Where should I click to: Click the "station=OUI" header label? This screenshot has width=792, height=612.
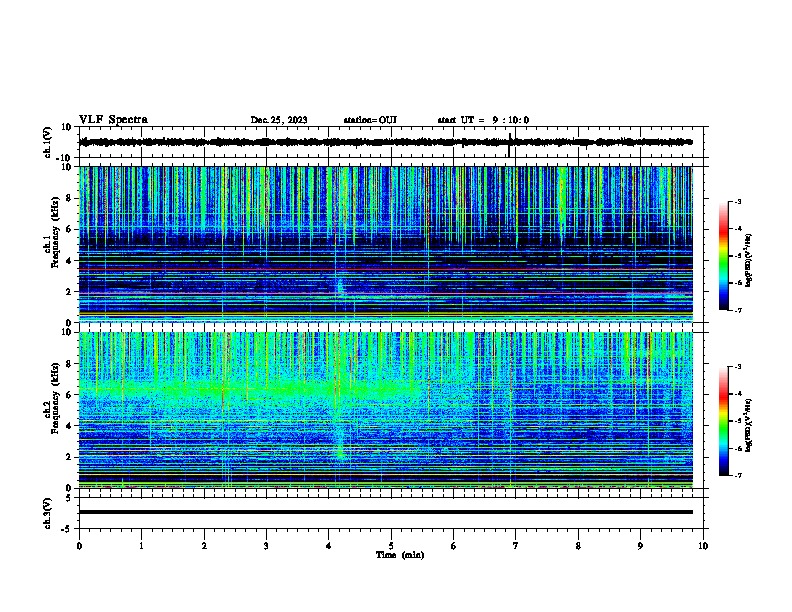tap(370, 120)
